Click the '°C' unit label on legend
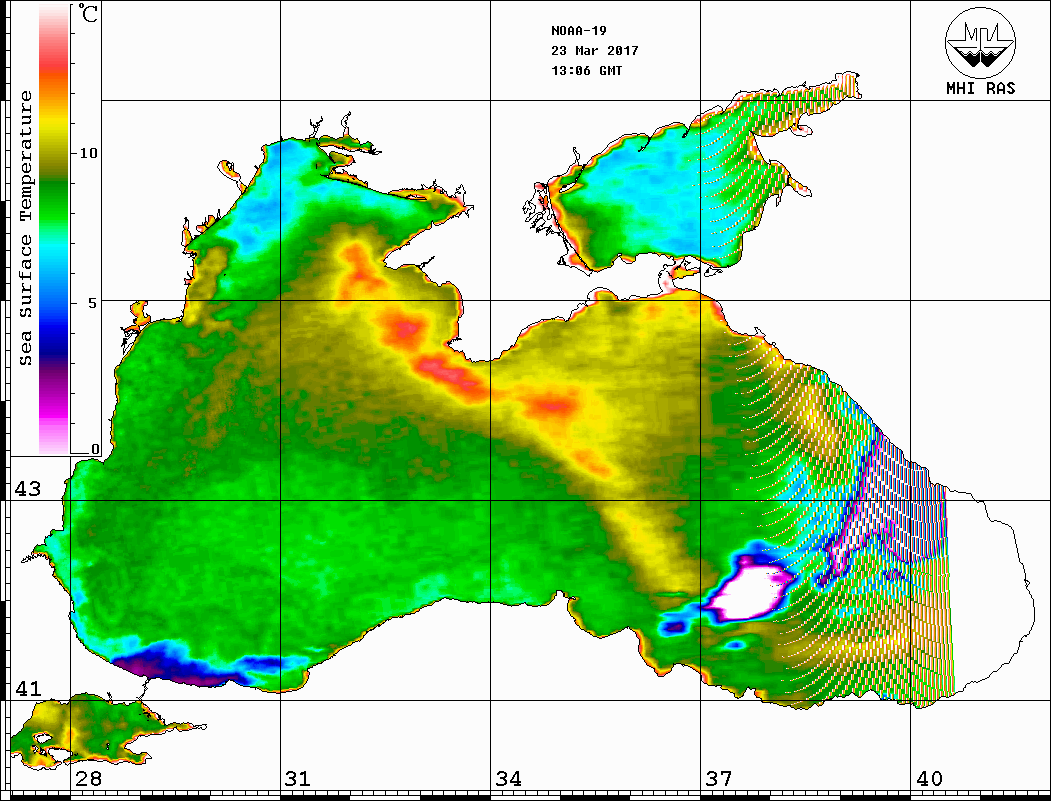 pos(88,13)
